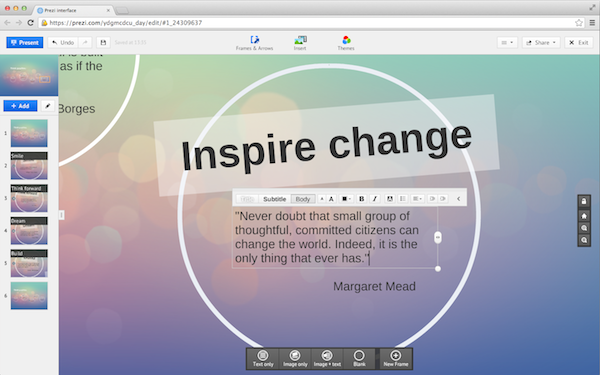Click the text box corner resize handle

coord(438,269)
